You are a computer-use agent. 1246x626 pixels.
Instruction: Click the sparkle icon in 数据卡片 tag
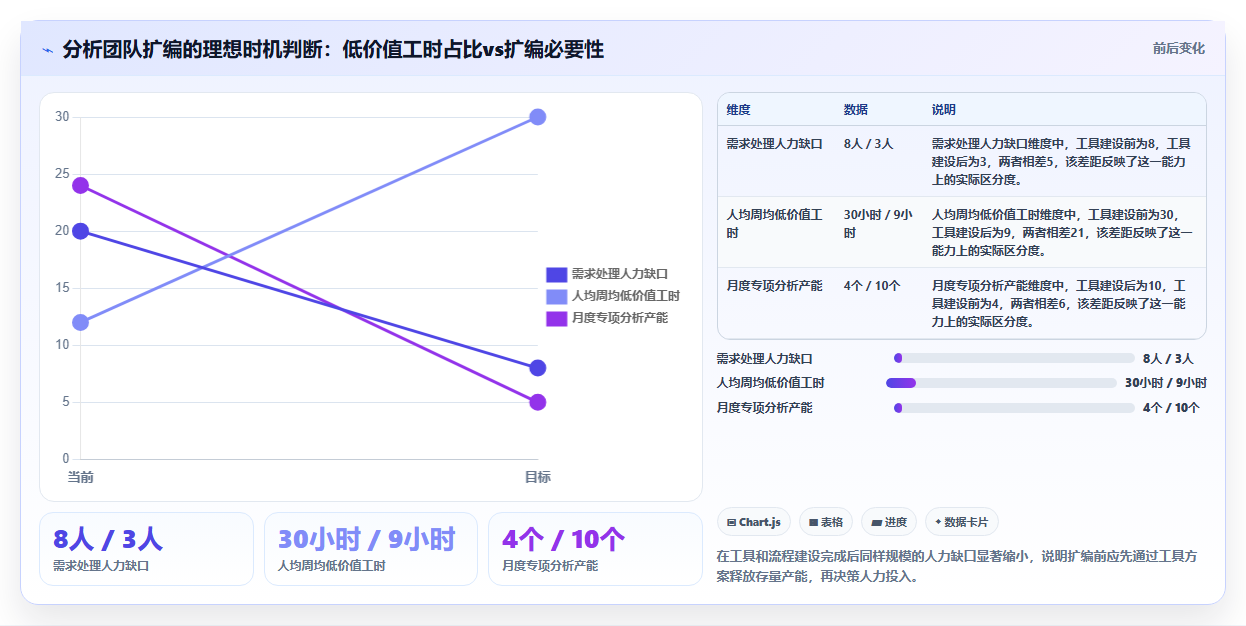click(x=938, y=522)
